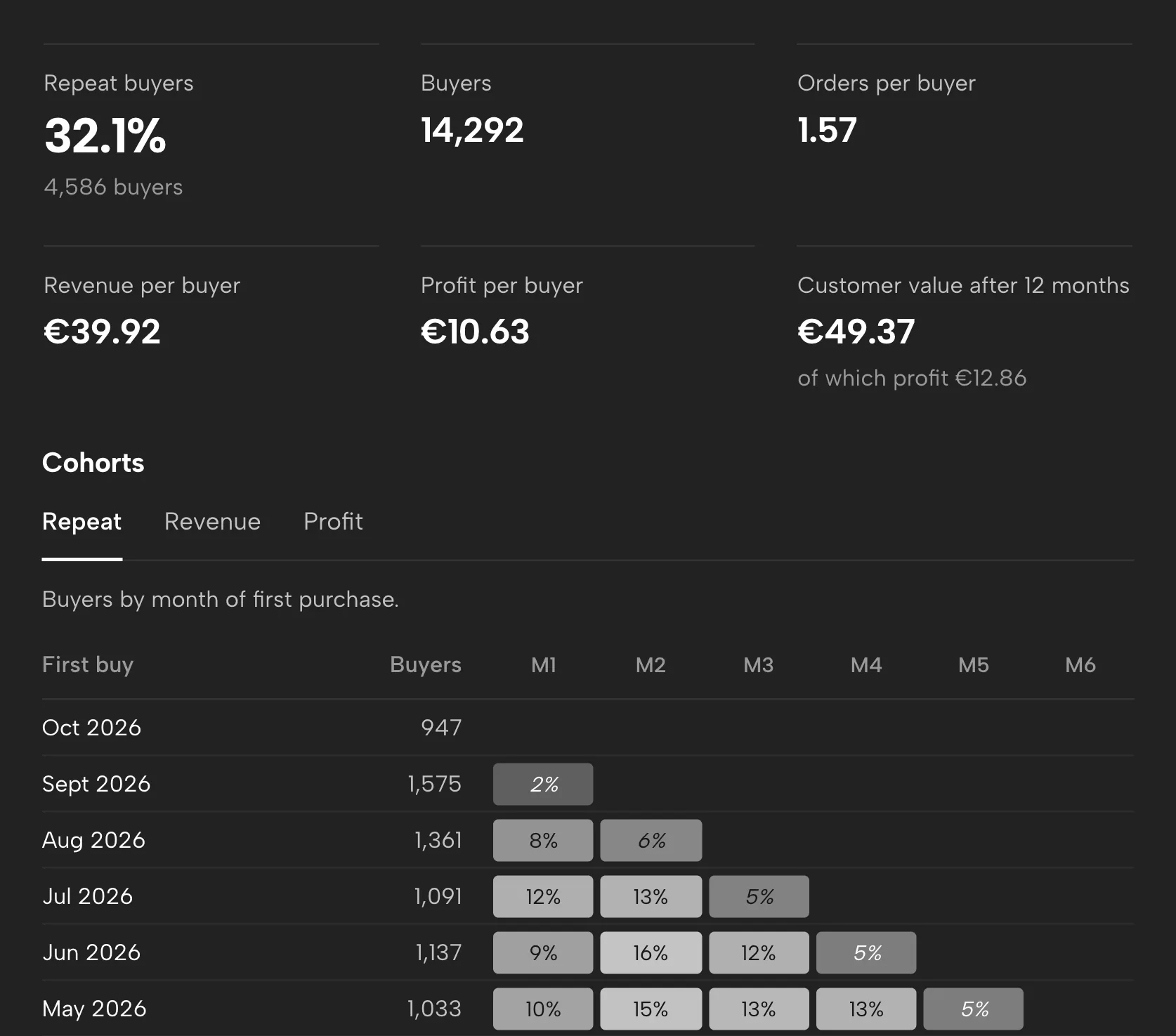
Task: Click the 1,033 buyers count for May 2026
Action: pyautogui.click(x=434, y=1009)
